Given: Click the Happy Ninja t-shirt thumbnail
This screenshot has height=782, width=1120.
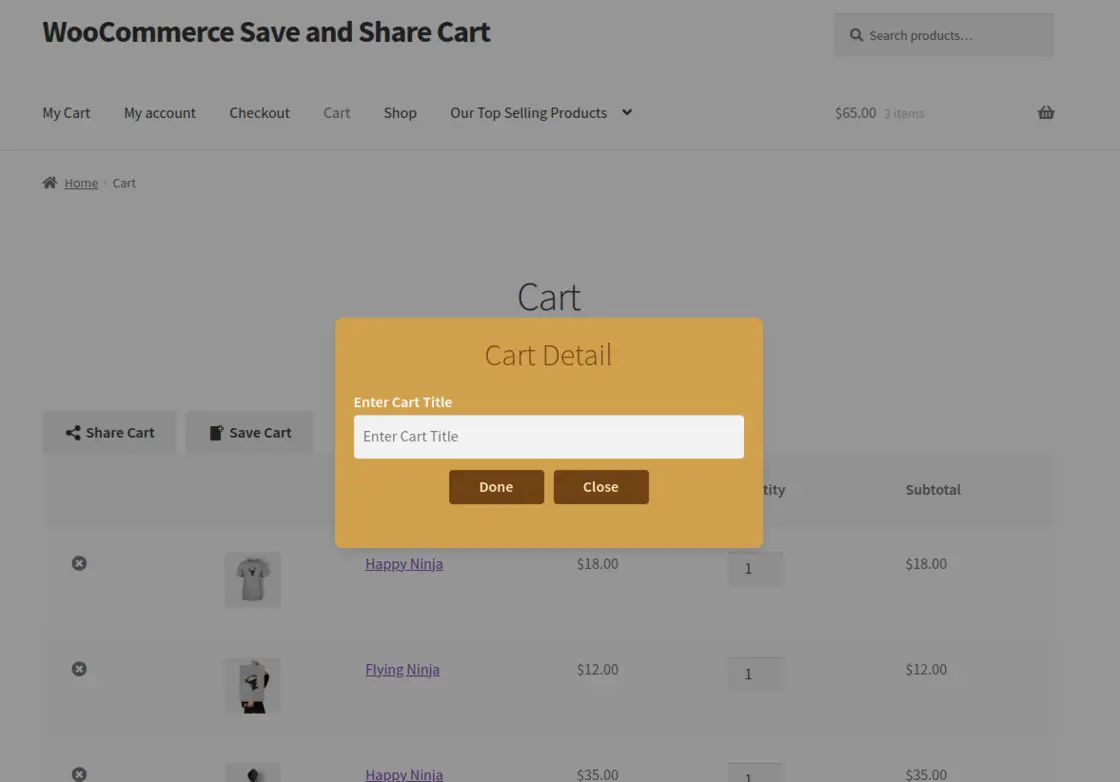Looking at the screenshot, I should pos(252,580).
